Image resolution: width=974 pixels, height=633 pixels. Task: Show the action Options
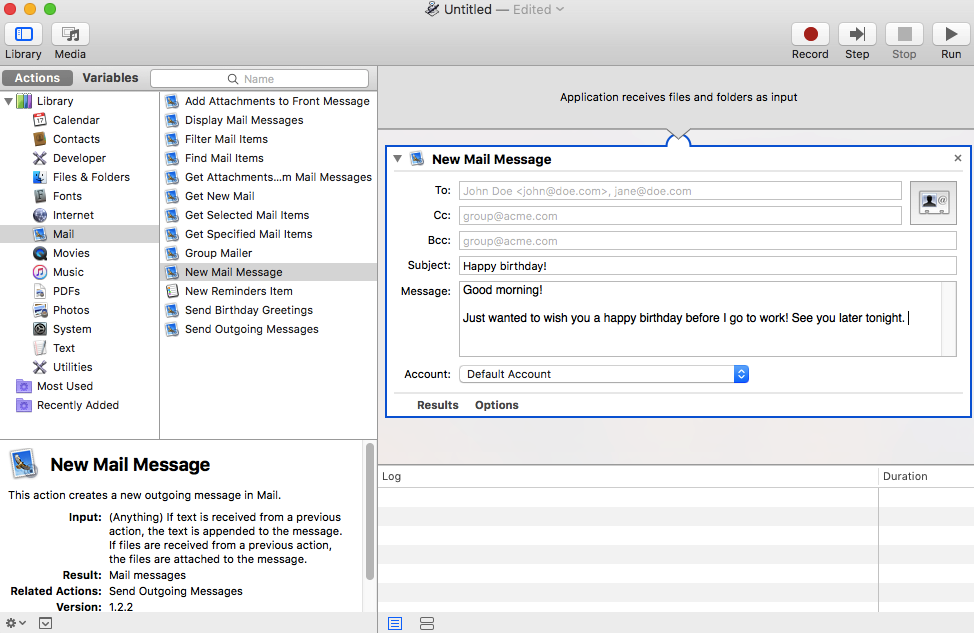tap(496, 405)
